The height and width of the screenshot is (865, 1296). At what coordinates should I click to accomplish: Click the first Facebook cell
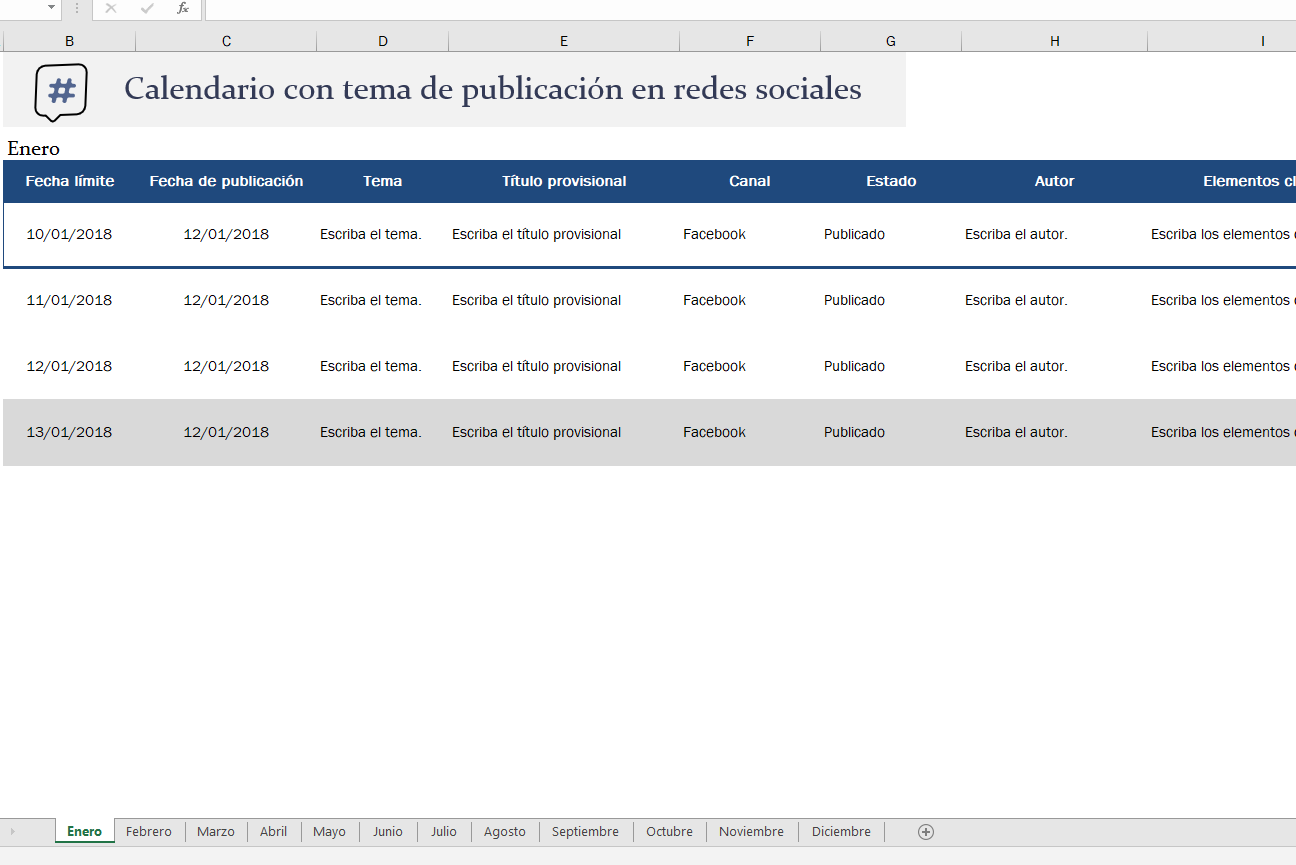click(714, 234)
